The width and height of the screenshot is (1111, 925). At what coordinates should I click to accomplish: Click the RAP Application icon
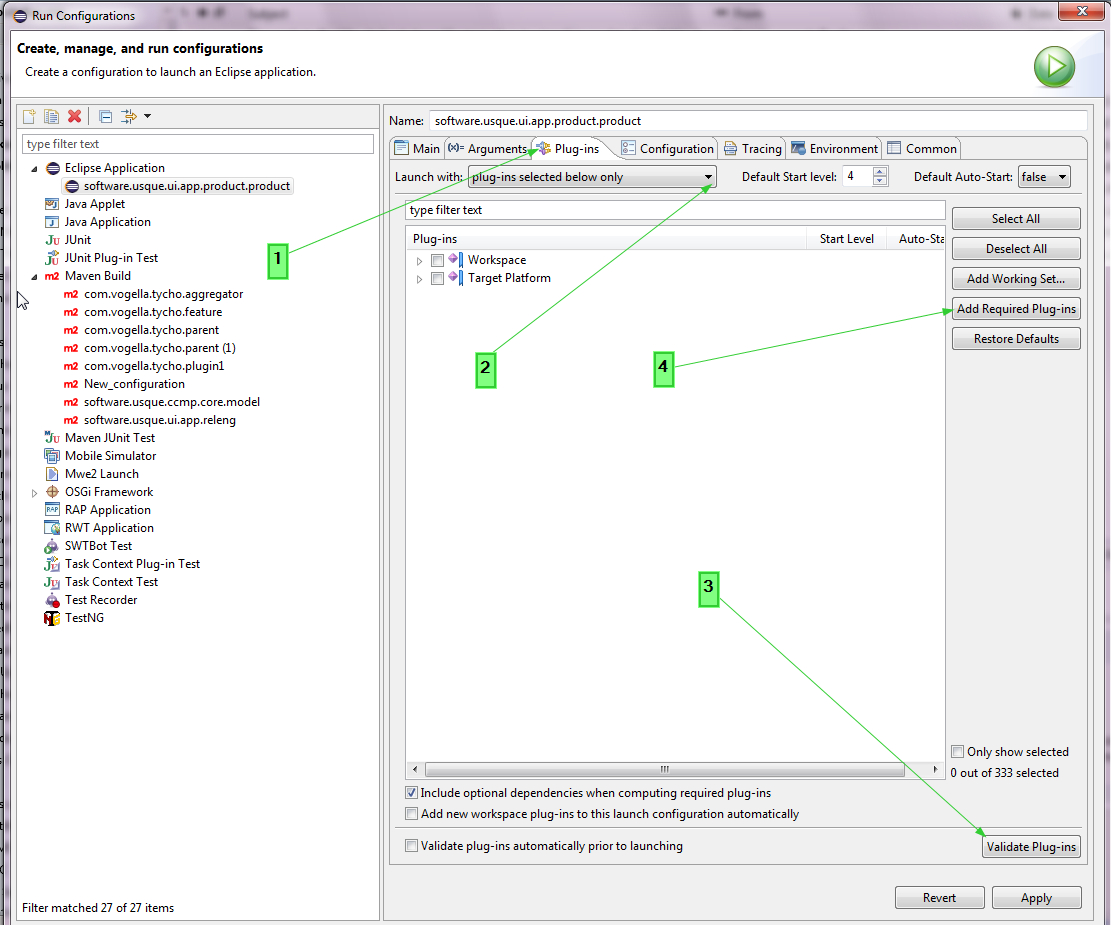(52, 510)
